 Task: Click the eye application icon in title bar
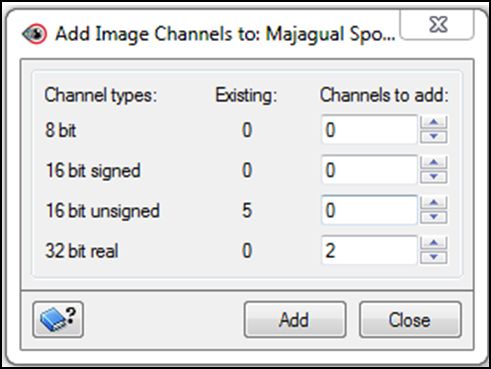[x=34, y=34]
